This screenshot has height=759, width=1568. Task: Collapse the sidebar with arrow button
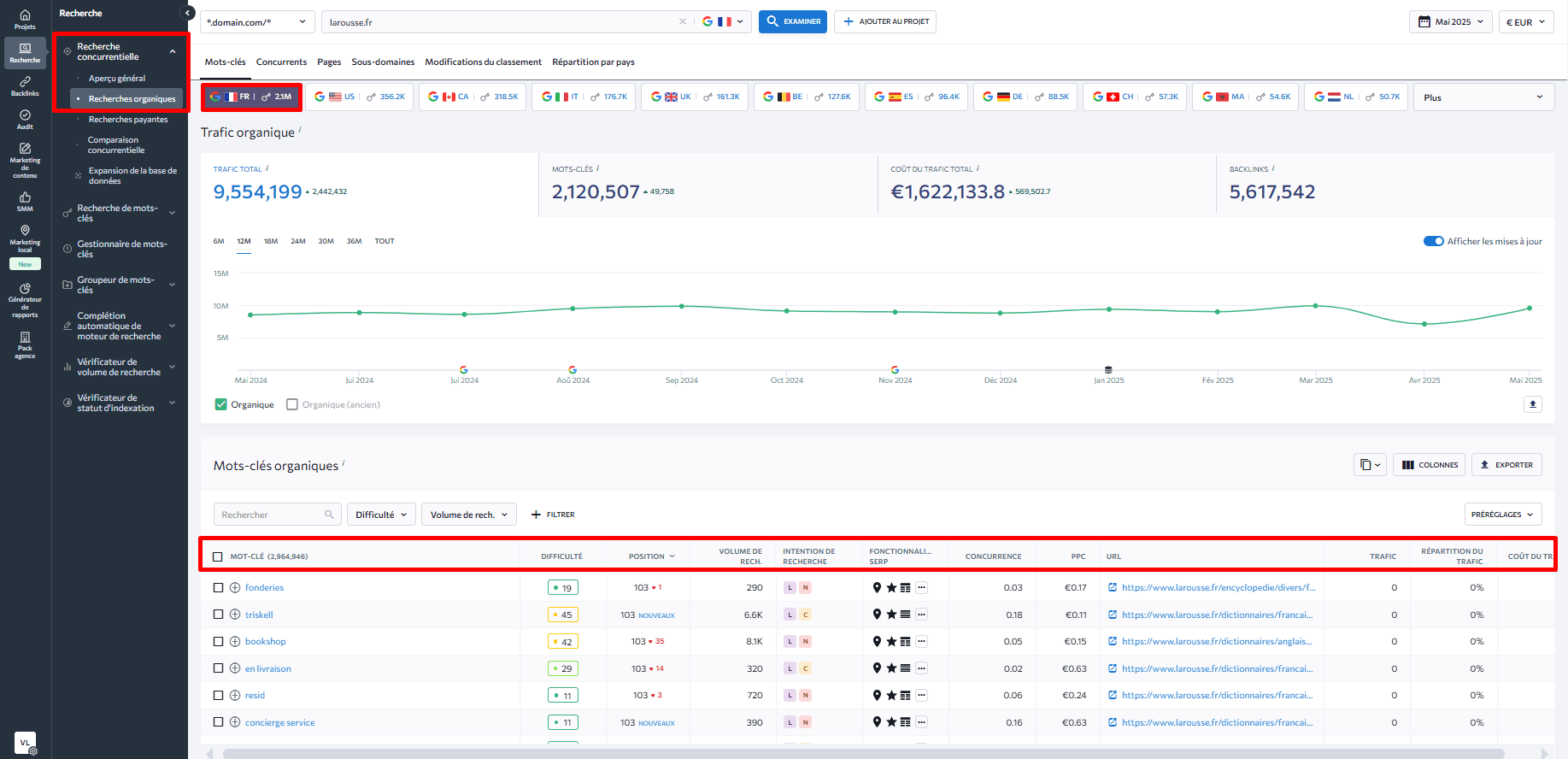[188, 13]
